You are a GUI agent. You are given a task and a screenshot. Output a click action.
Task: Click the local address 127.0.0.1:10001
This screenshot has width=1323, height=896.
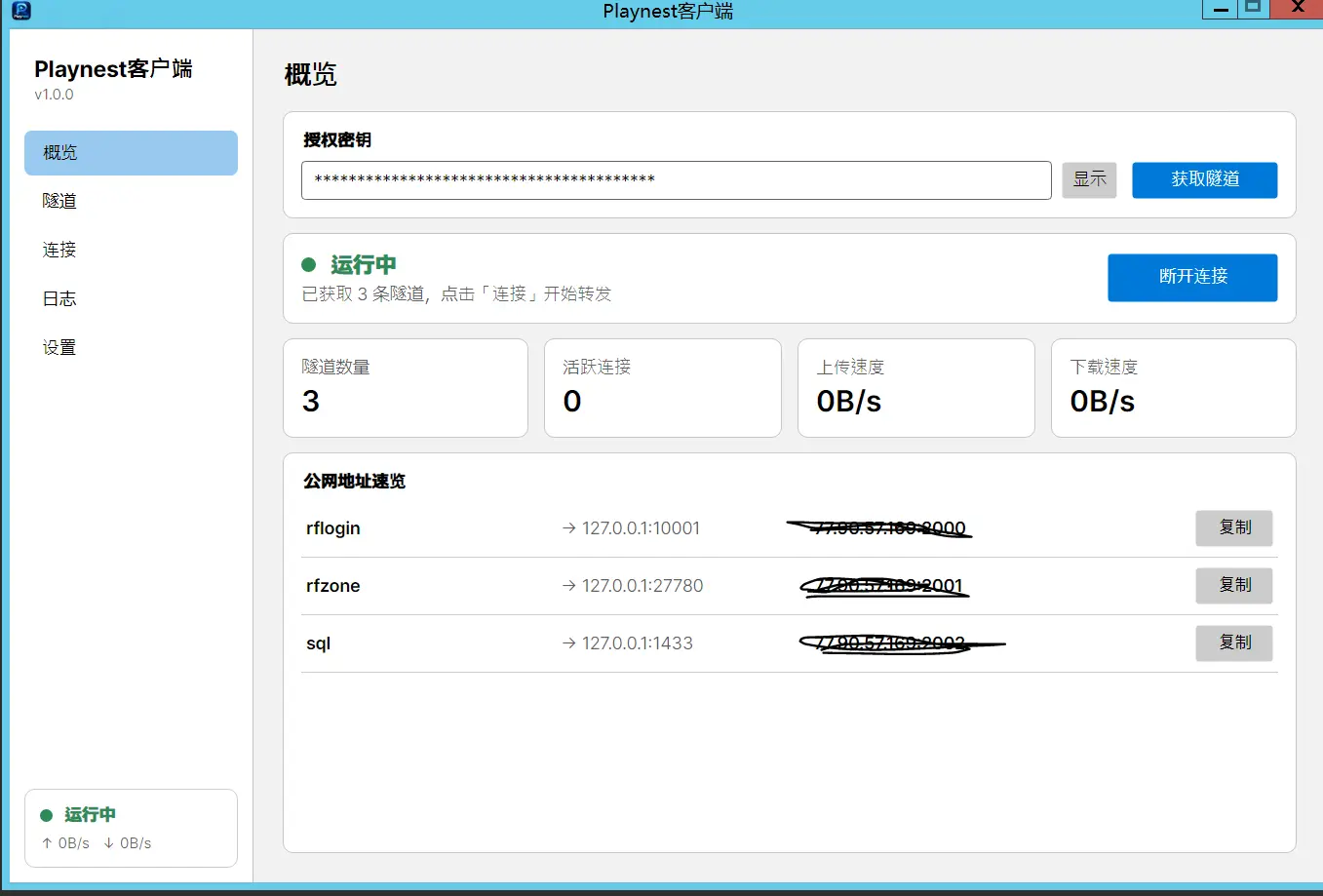click(641, 528)
